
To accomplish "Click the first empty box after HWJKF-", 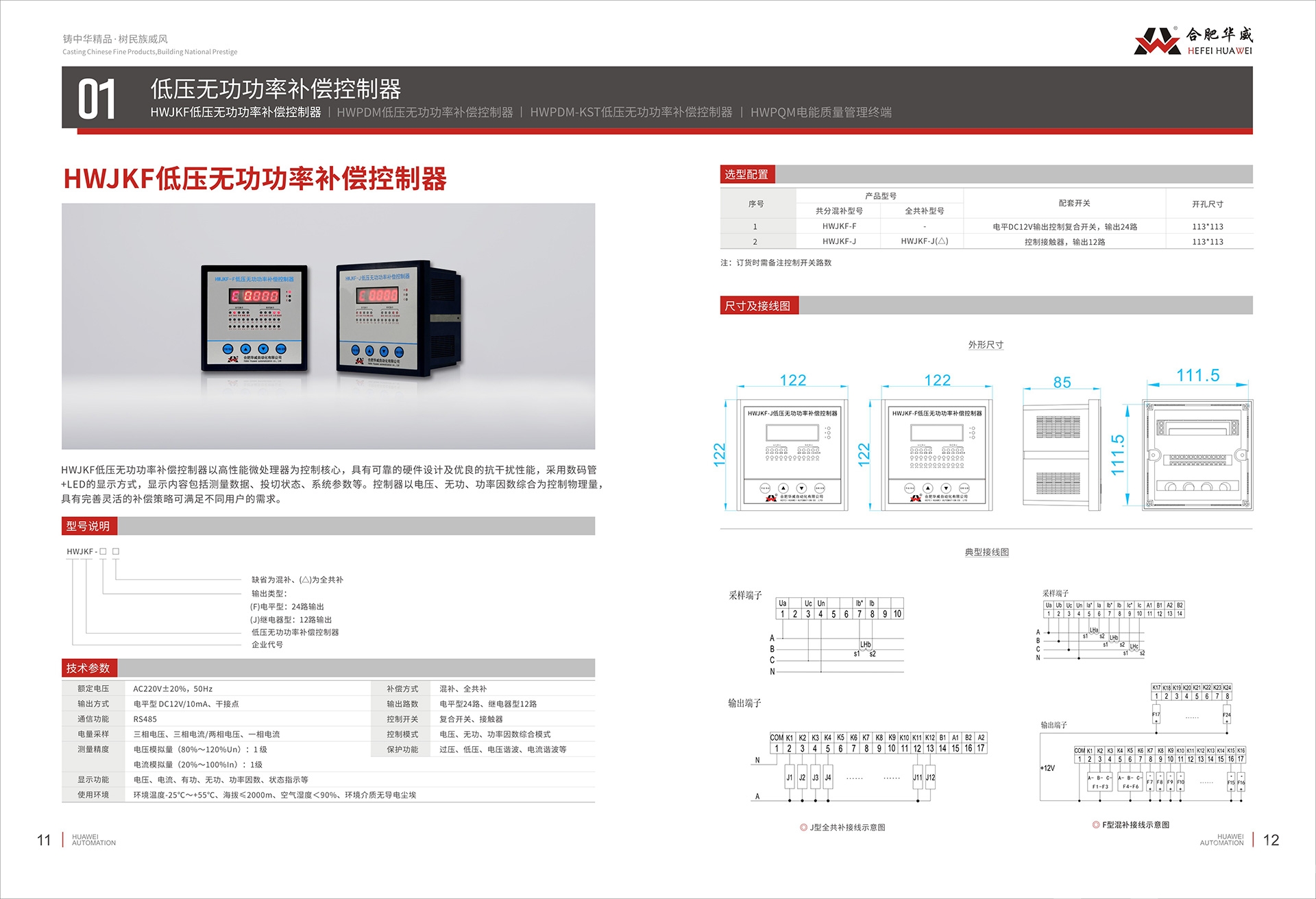I will (x=103, y=551).
